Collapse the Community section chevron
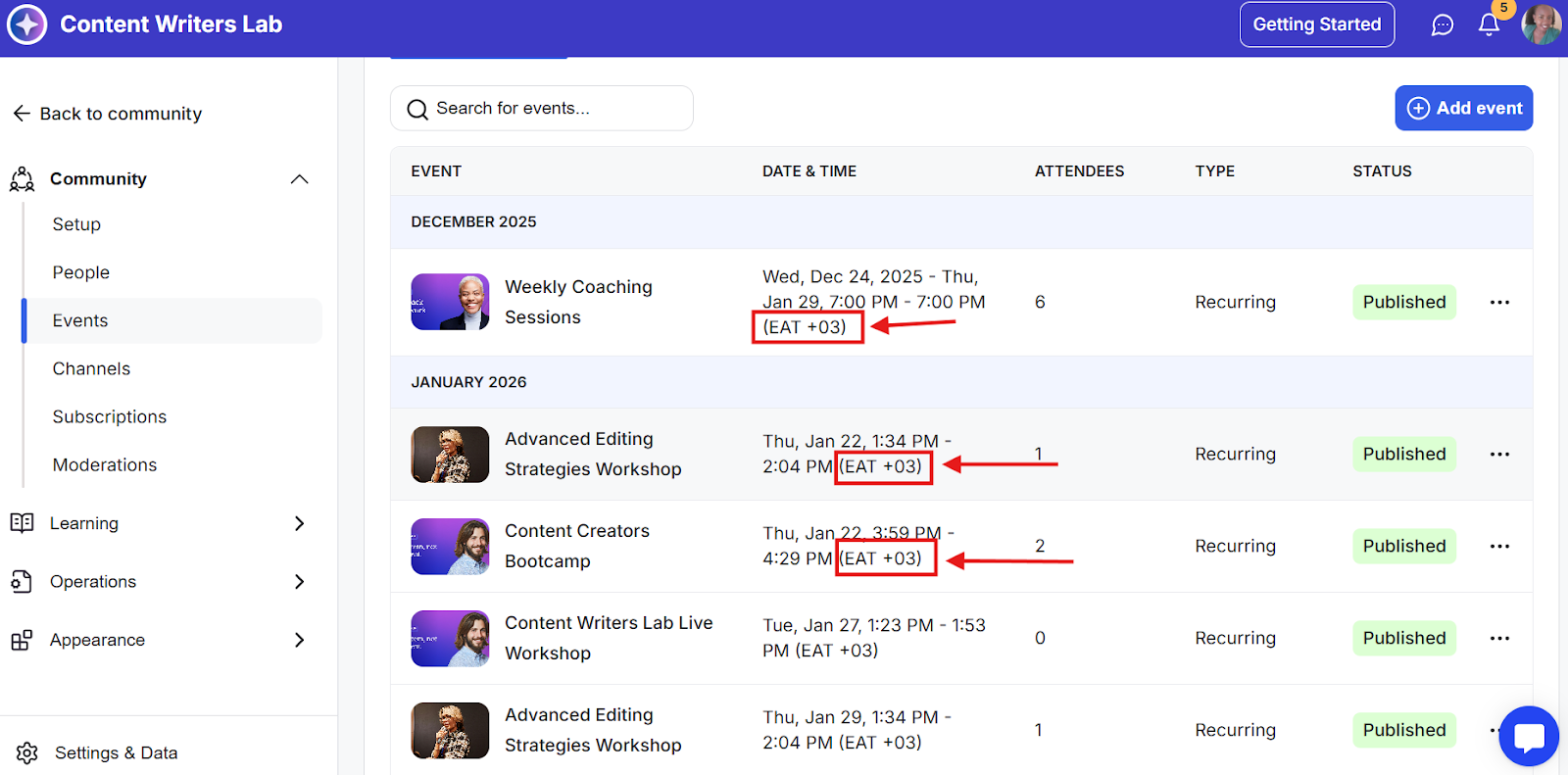The width and height of the screenshot is (1568, 775). [300, 179]
